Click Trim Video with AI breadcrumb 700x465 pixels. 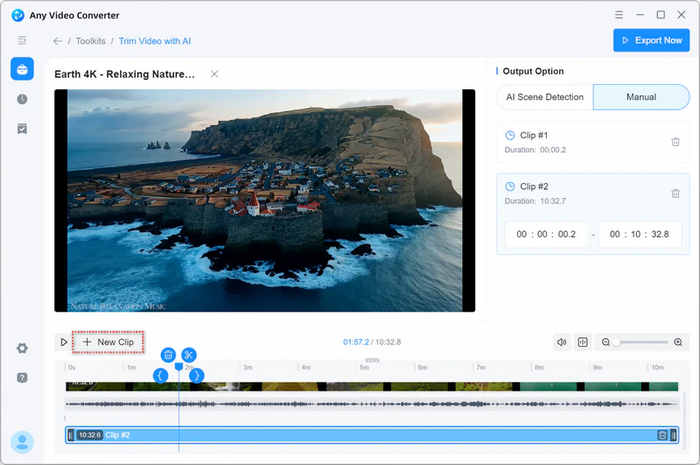coord(154,41)
